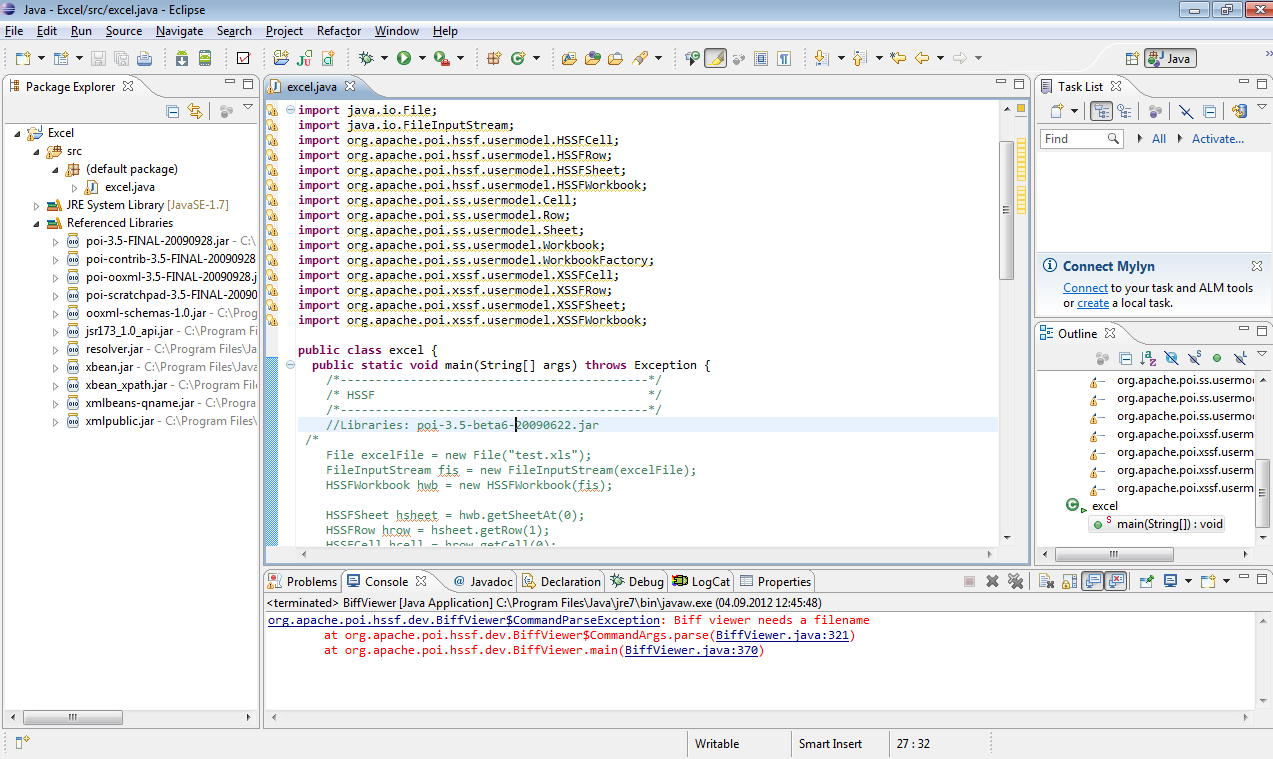This screenshot has width=1273, height=759.
Task: Click the green Run button icon
Action: pyautogui.click(x=404, y=58)
